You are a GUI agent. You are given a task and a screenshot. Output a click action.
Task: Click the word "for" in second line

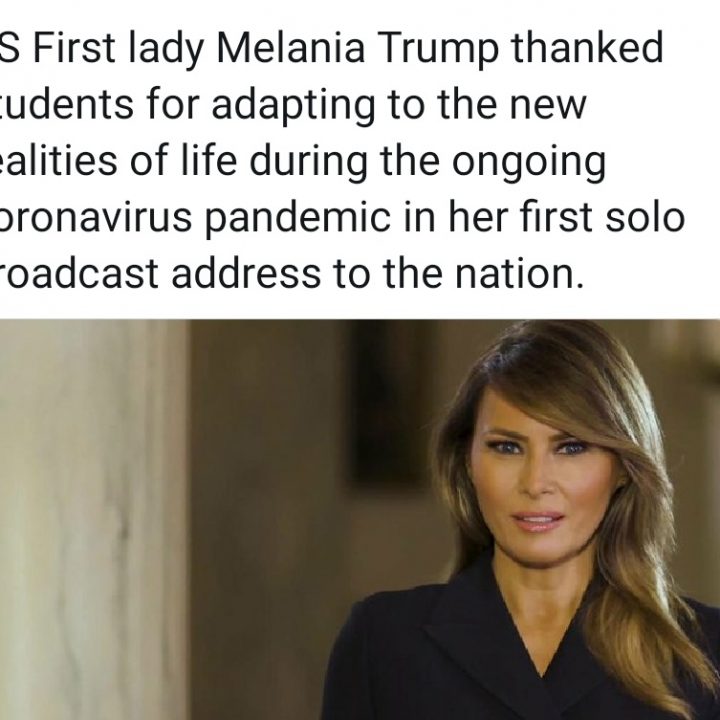click(x=174, y=105)
